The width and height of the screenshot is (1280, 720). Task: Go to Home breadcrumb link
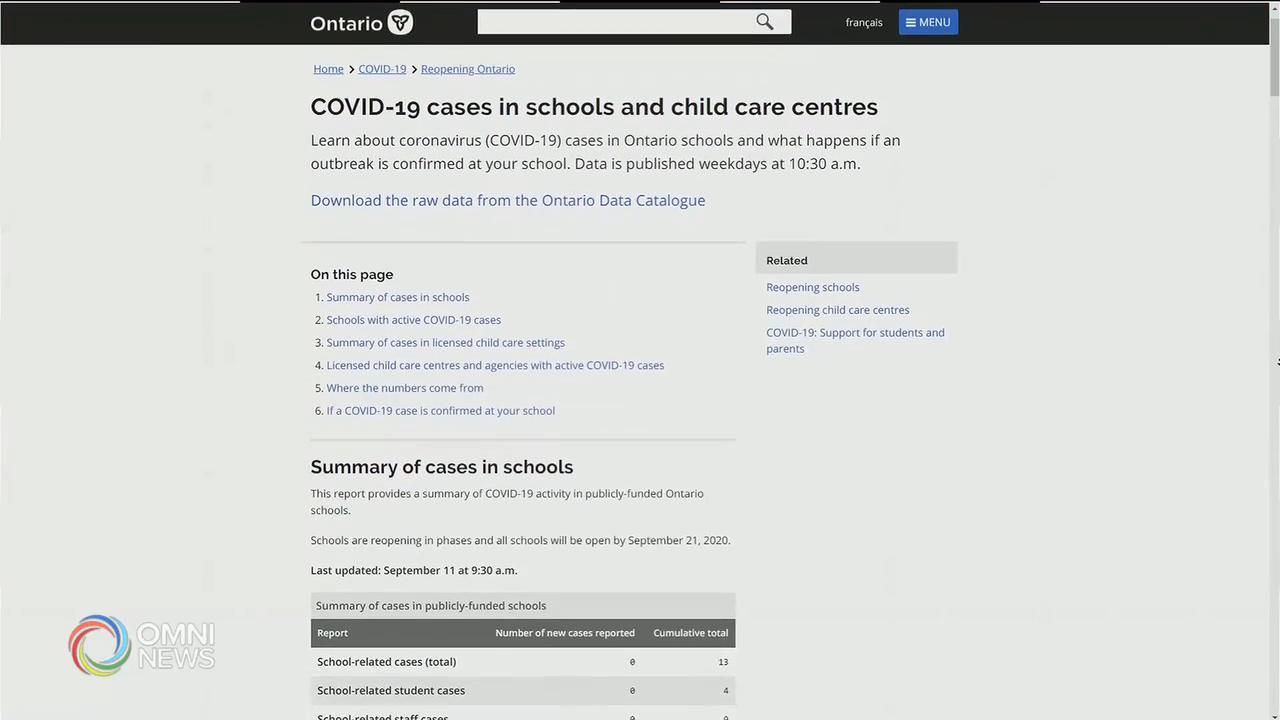tap(328, 69)
